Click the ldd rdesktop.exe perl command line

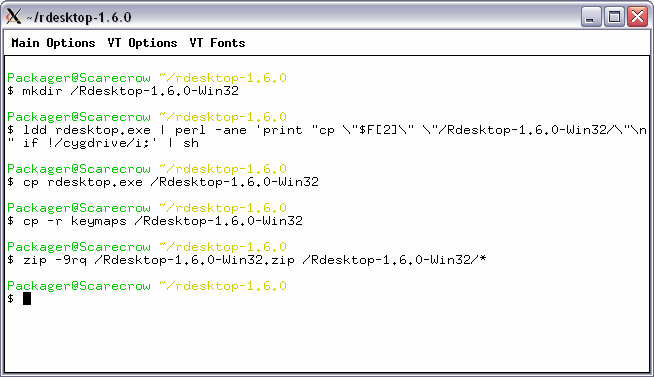pos(327,130)
